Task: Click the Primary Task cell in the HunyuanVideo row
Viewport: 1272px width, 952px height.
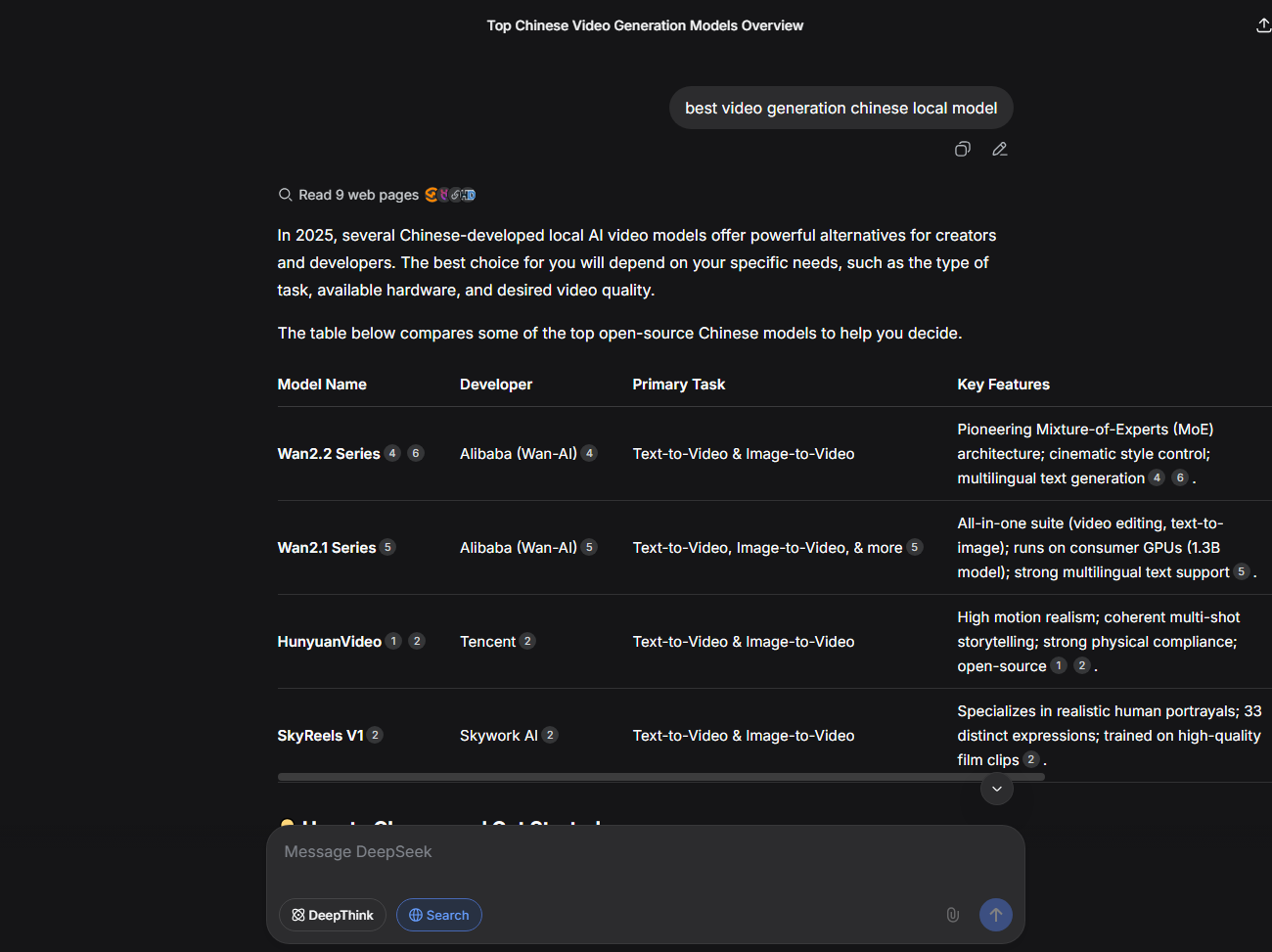Action: click(744, 642)
